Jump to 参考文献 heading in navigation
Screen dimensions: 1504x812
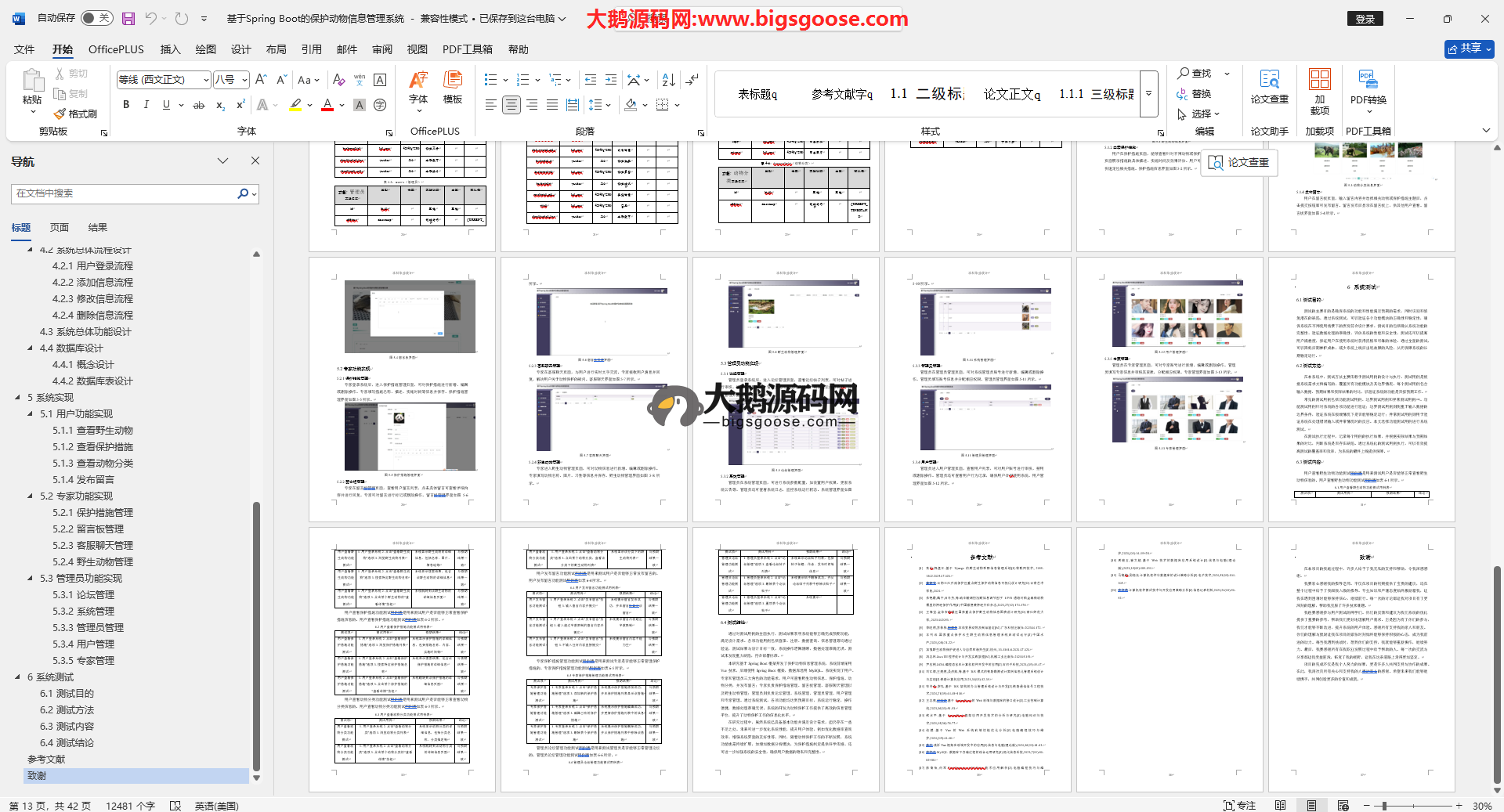(x=46, y=760)
